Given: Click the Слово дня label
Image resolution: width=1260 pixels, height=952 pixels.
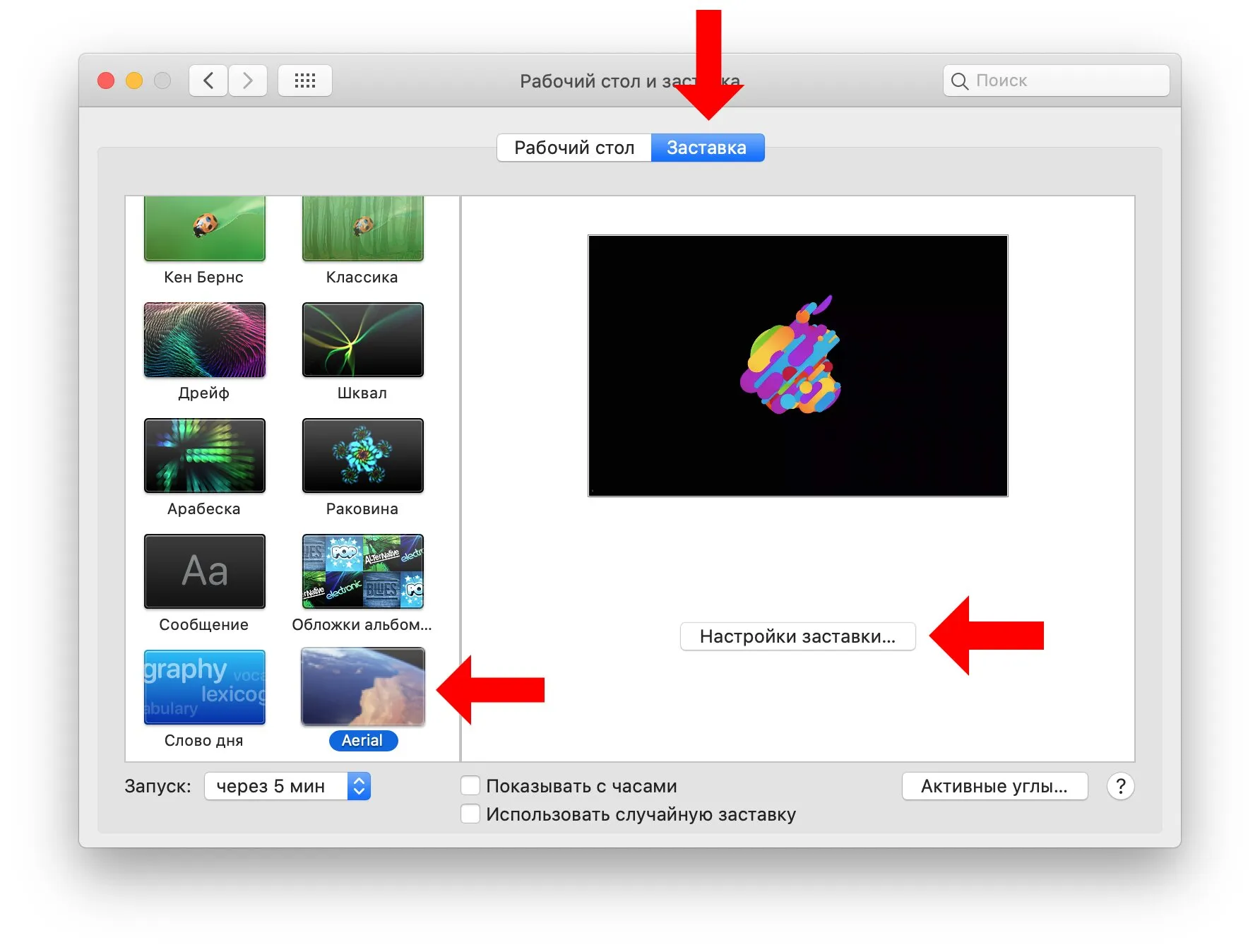Looking at the screenshot, I should click(204, 740).
